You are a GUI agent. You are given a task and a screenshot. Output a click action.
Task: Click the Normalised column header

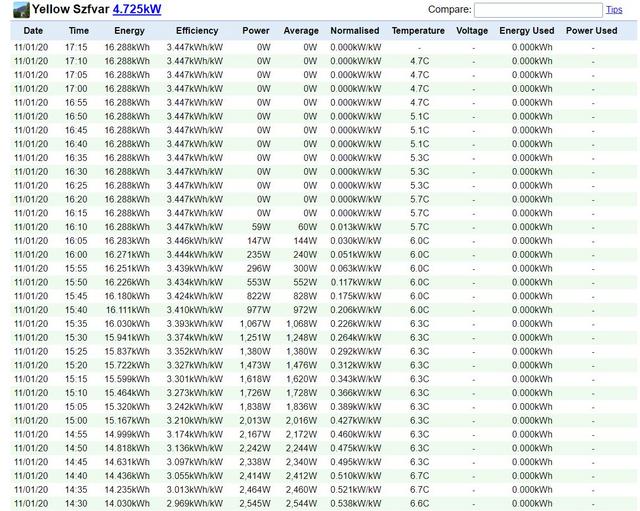tap(355, 31)
